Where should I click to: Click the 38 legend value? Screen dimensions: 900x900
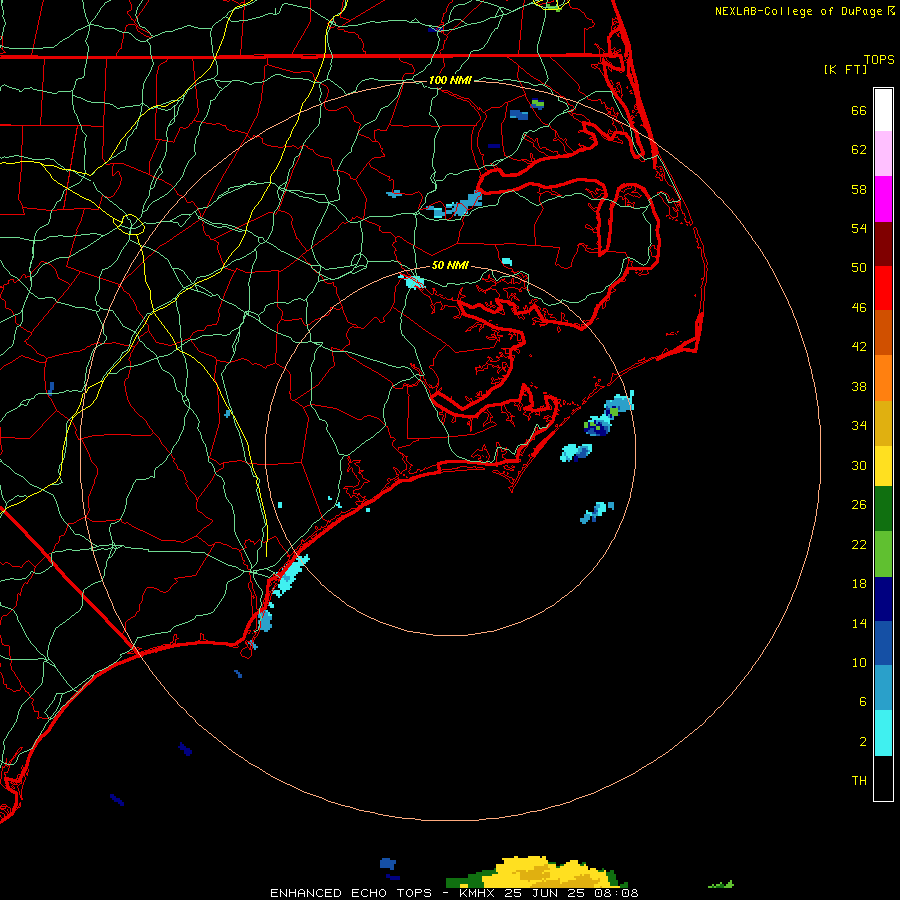(859, 387)
